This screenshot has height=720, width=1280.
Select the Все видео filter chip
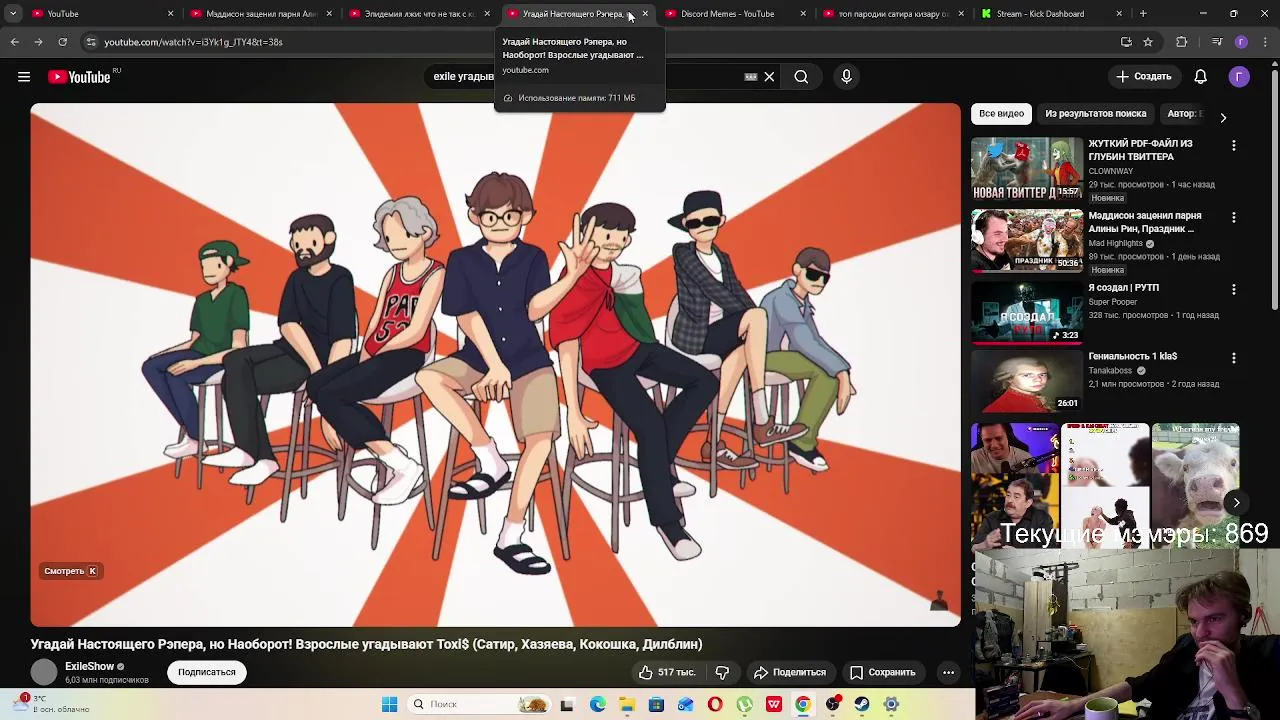[x=1001, y=114]
